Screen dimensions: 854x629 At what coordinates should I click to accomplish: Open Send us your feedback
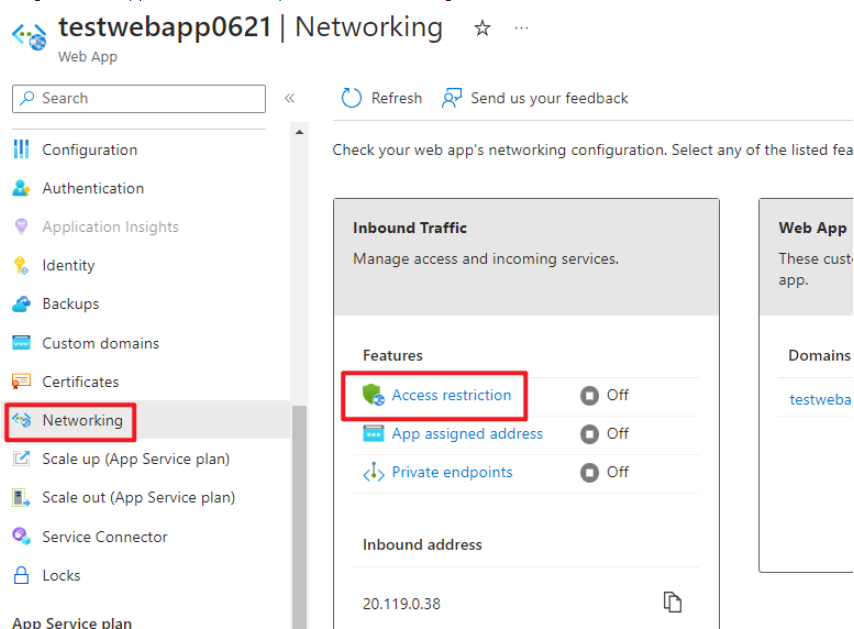(x=549, y=98)
